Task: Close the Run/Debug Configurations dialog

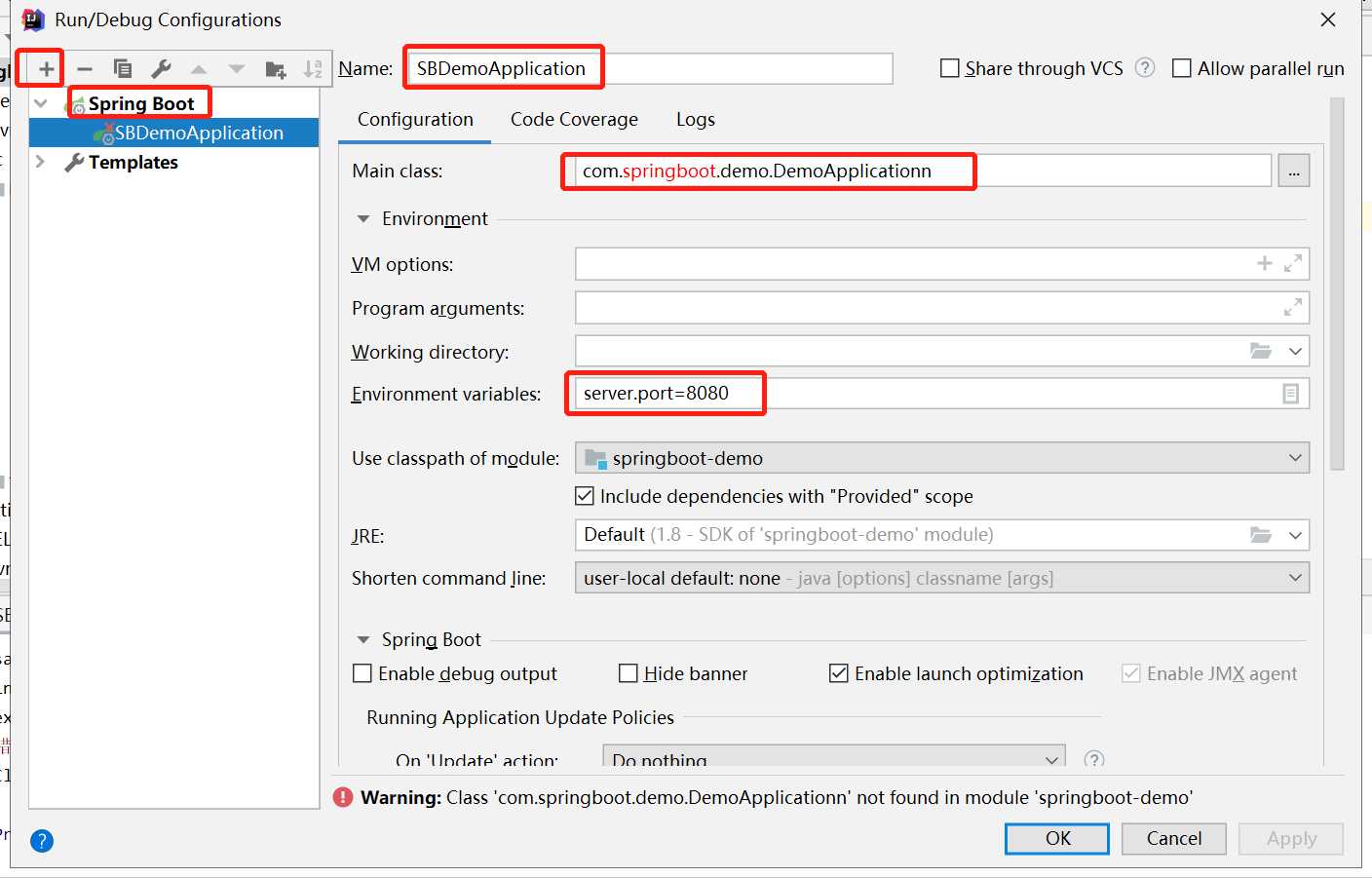Action: point(1328,19)
